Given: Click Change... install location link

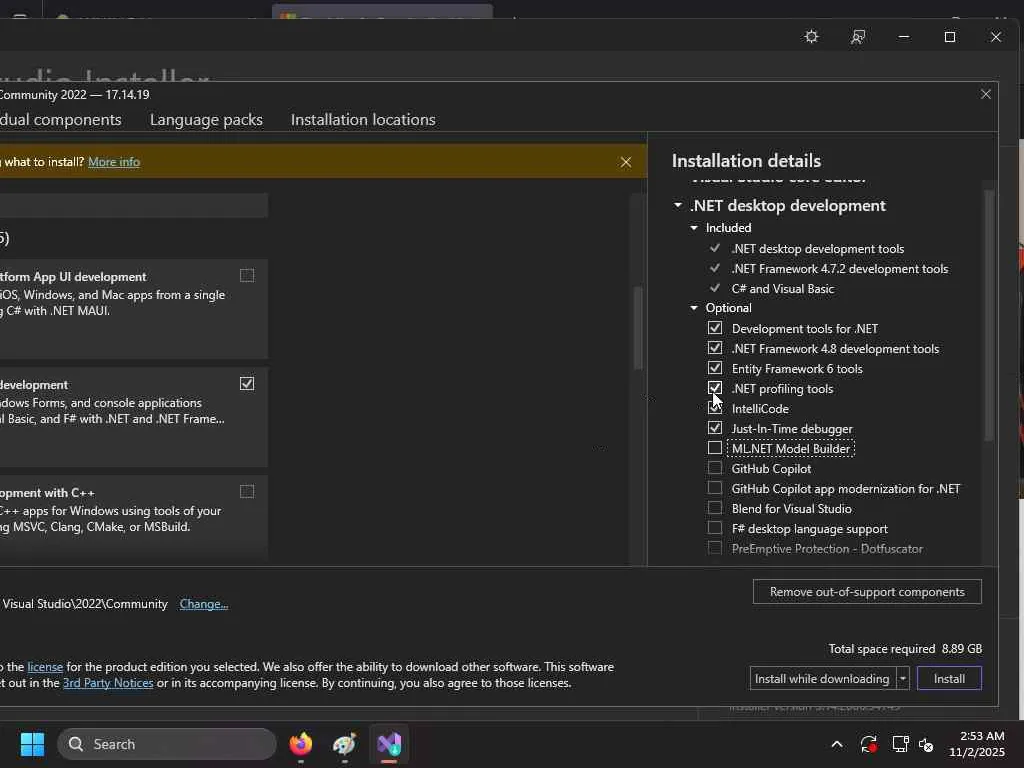Looking at the screenshot, I should click(204, 604).
